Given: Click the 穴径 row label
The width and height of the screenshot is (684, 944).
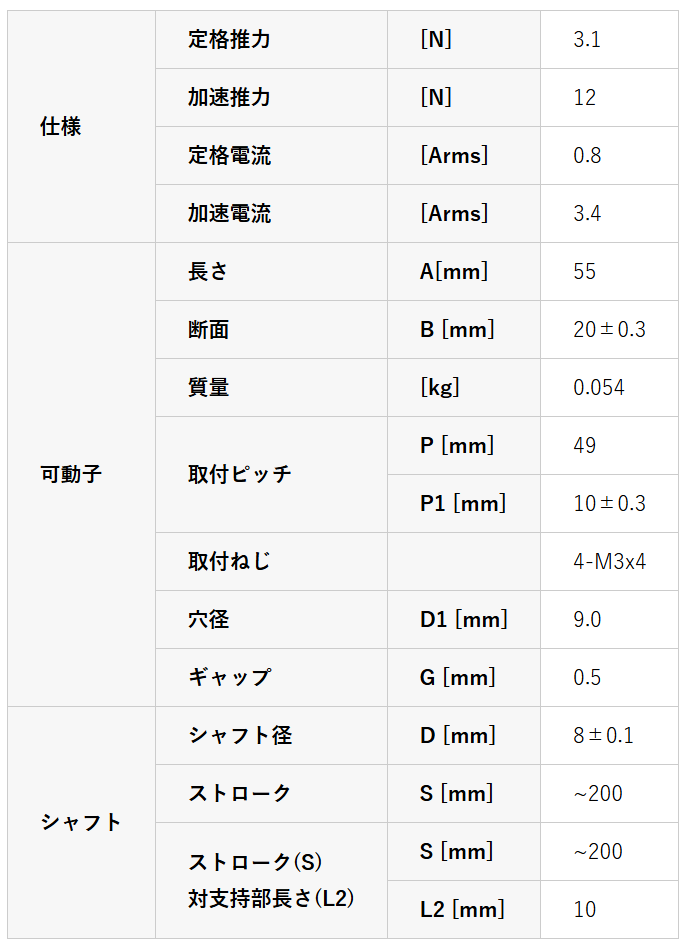Looking at the screenshot, I should (x=208, y=620).
